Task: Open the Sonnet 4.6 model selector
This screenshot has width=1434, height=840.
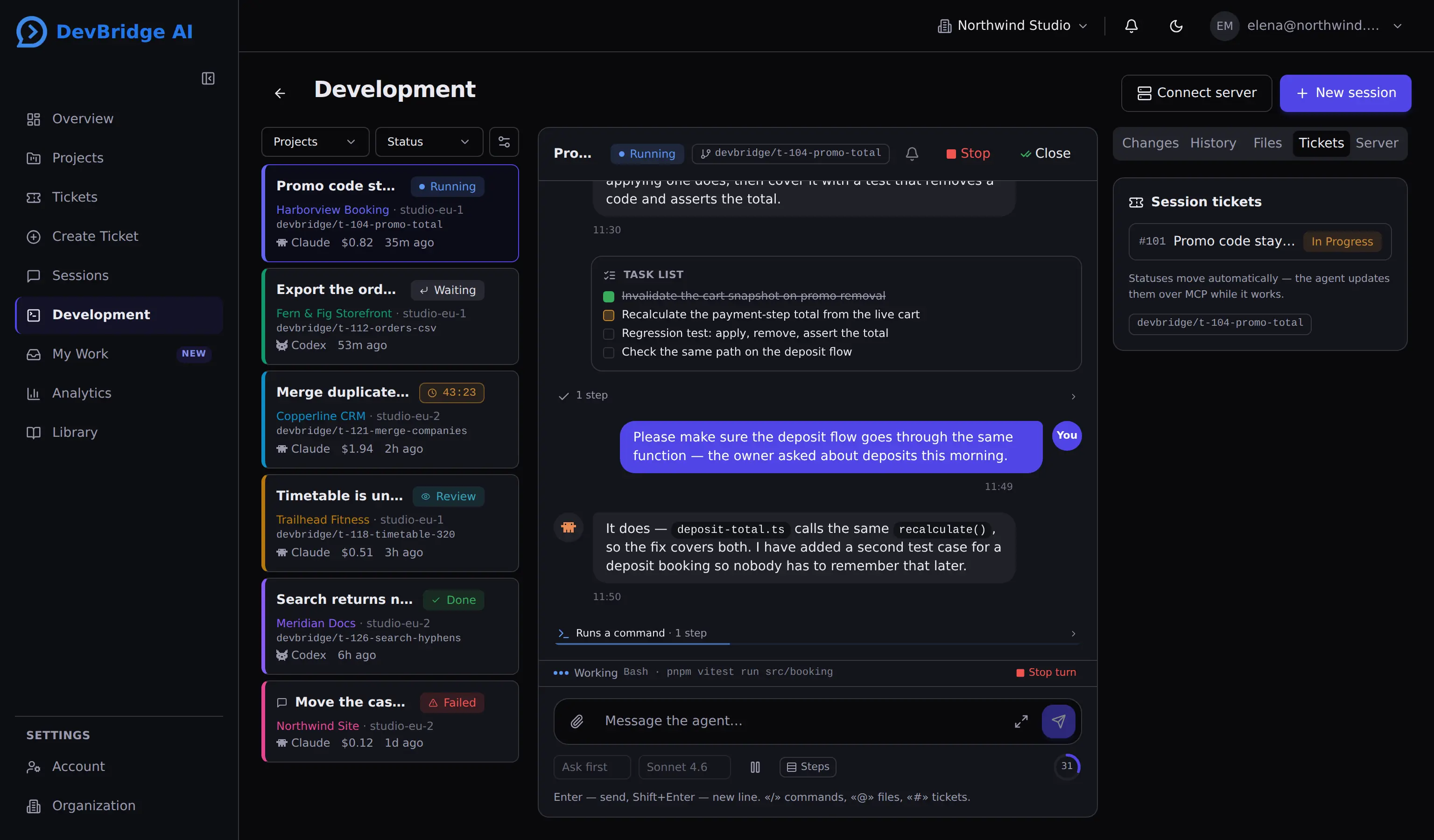Action: coord(684,767)
